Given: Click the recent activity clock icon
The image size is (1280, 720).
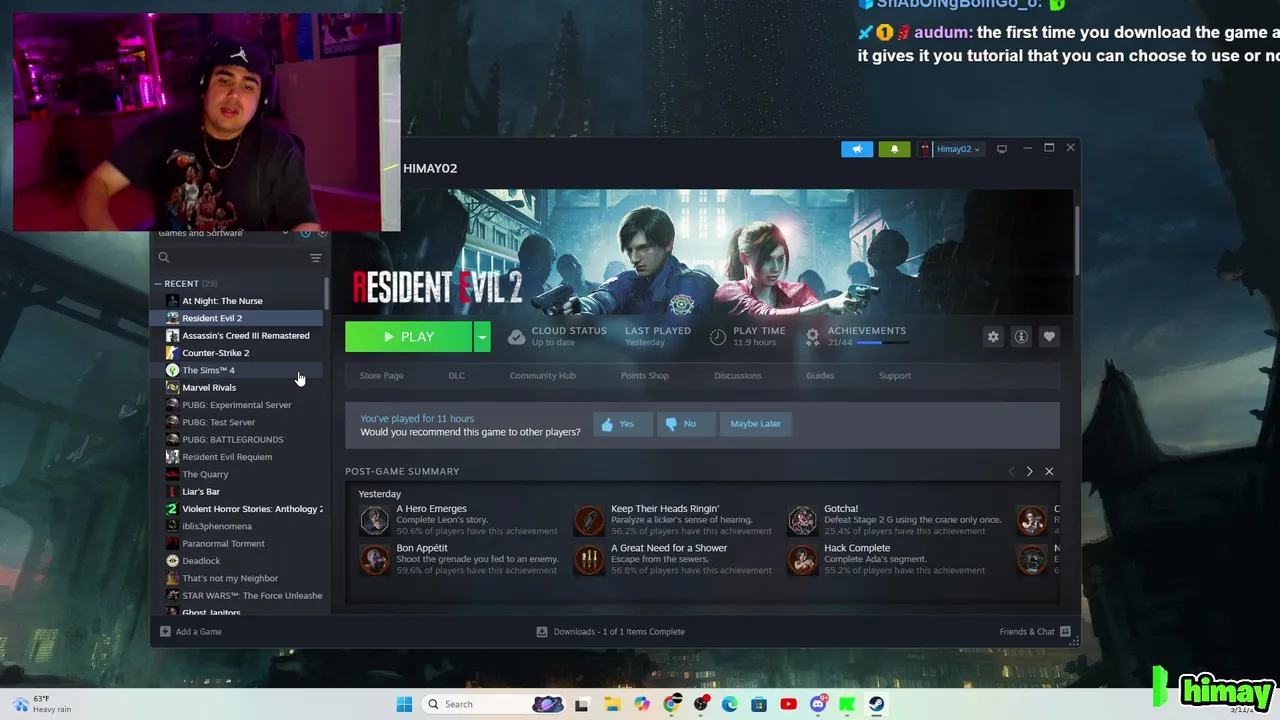Looking at the screenshot, I should [x=305, y=233].
